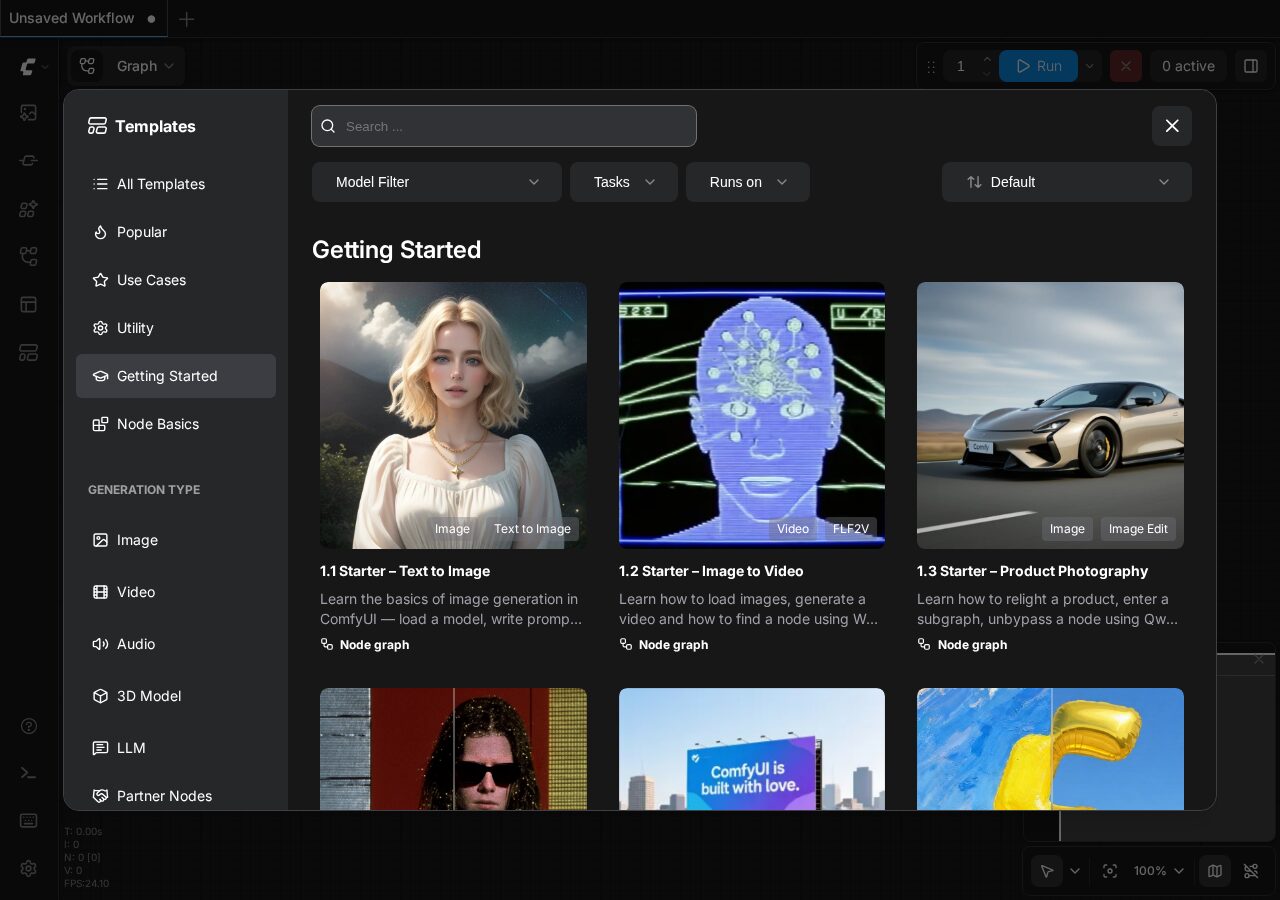This screenshot has height=900, width=1280.
Task: Select the Utility category
Action: tap(176, 328)
